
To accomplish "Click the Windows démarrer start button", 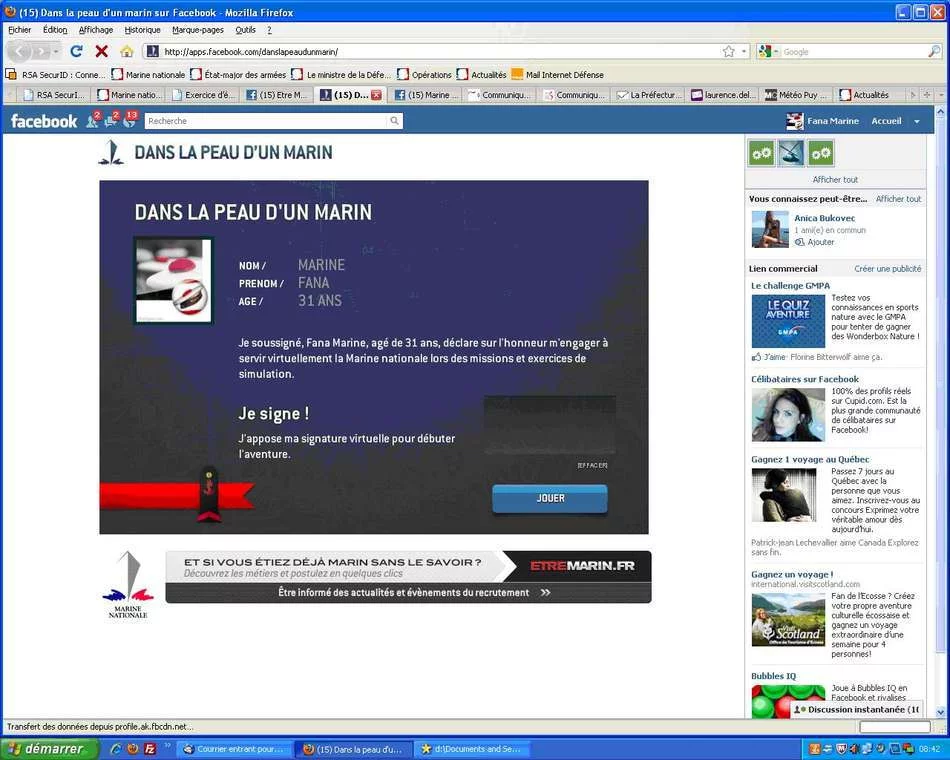I will (50, 748).
